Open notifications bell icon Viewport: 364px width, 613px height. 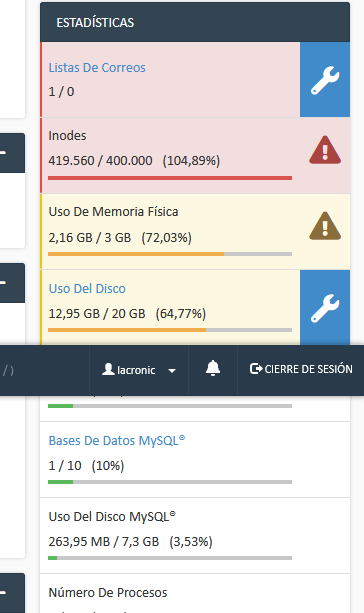[213, 369]
